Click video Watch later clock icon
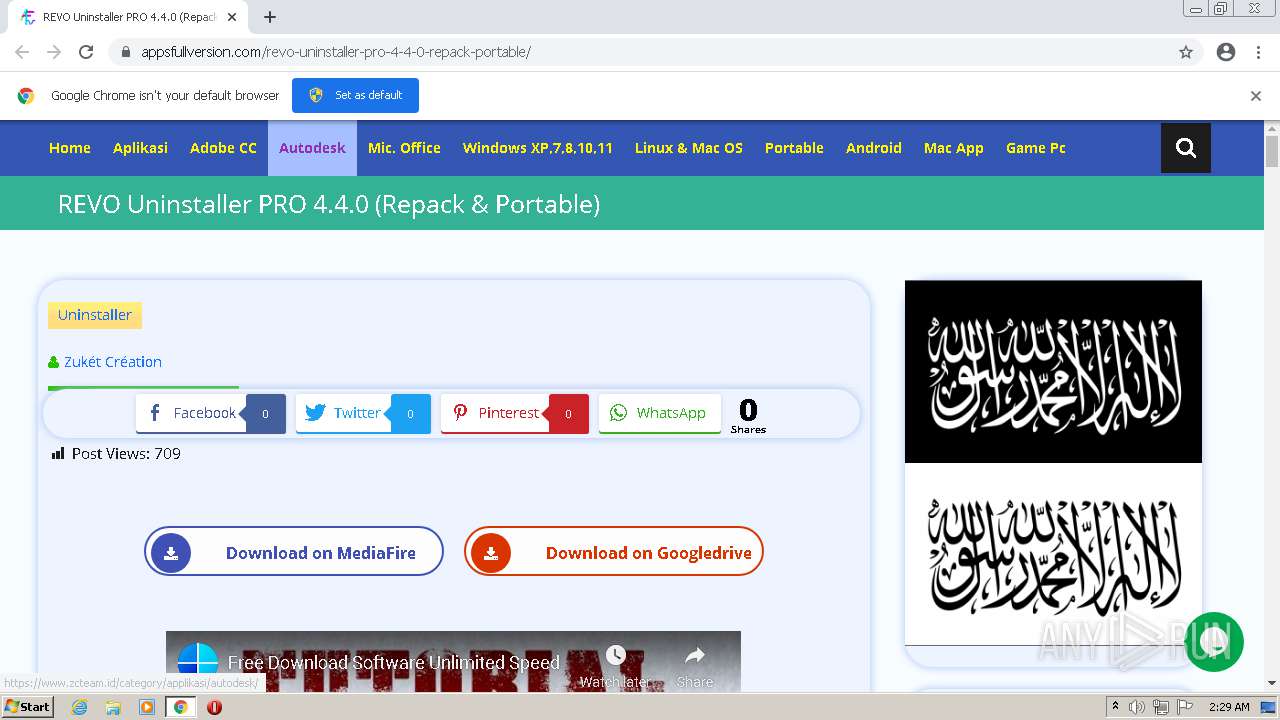 pos(615,656)
